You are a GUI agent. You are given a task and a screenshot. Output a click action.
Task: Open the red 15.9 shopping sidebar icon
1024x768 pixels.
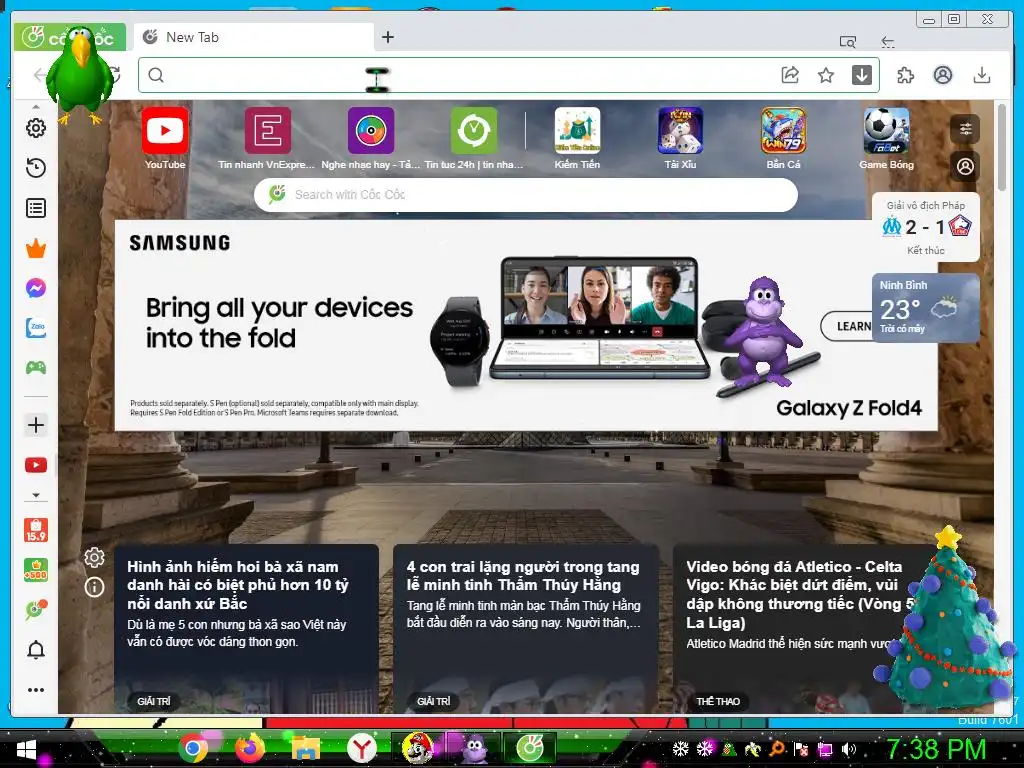[36, 530]
